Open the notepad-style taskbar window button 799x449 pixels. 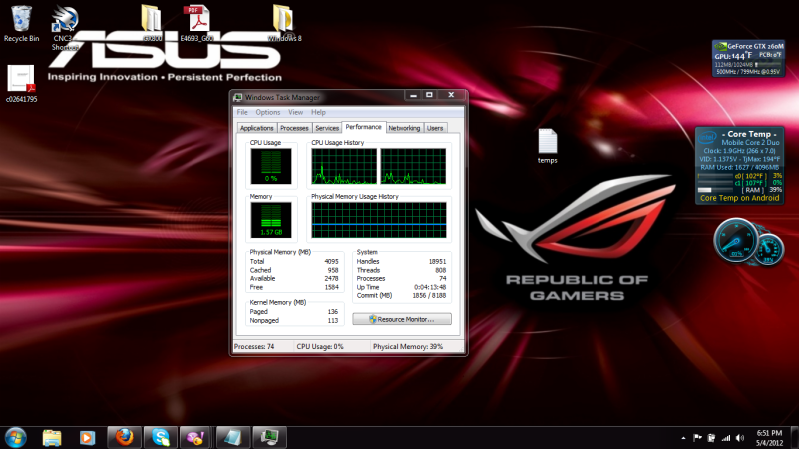click(233, 437)
